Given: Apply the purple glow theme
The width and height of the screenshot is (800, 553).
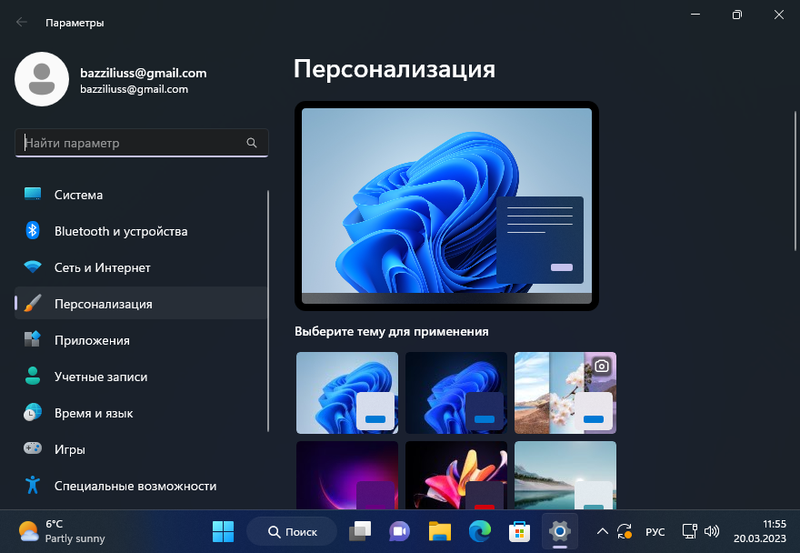Looking at the screenshot, I should point(347,475).
